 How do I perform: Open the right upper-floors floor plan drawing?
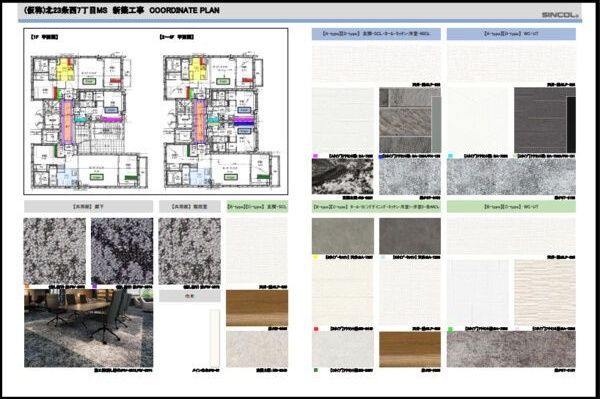coord(222,122)
